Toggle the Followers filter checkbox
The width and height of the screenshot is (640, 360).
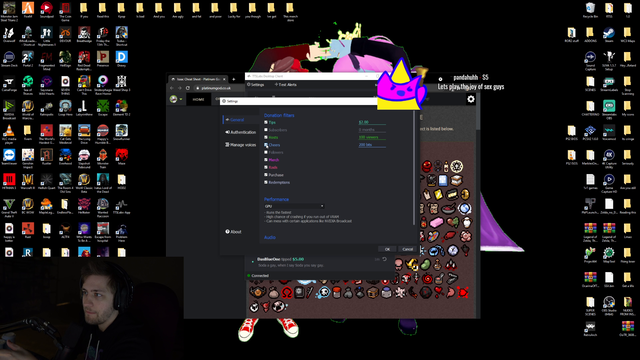pos(266,152)
